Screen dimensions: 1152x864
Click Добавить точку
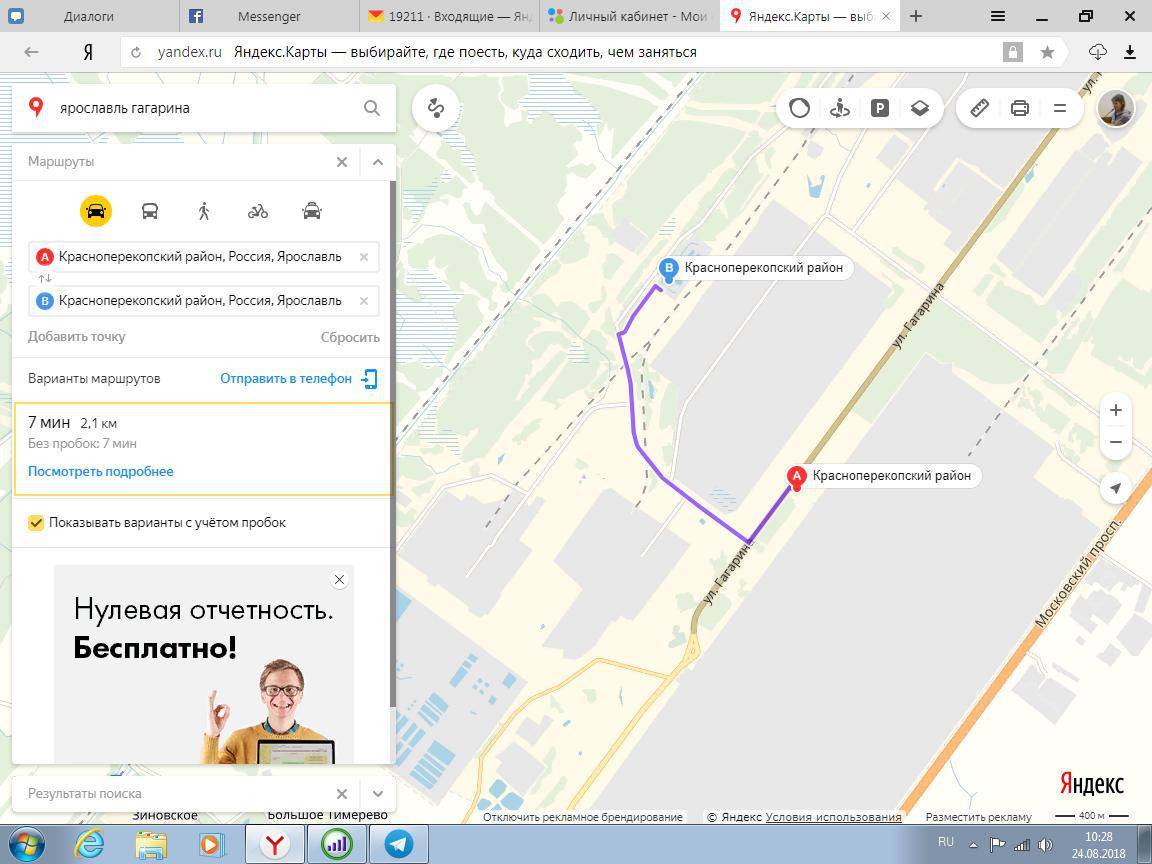[x=76, y=336]
